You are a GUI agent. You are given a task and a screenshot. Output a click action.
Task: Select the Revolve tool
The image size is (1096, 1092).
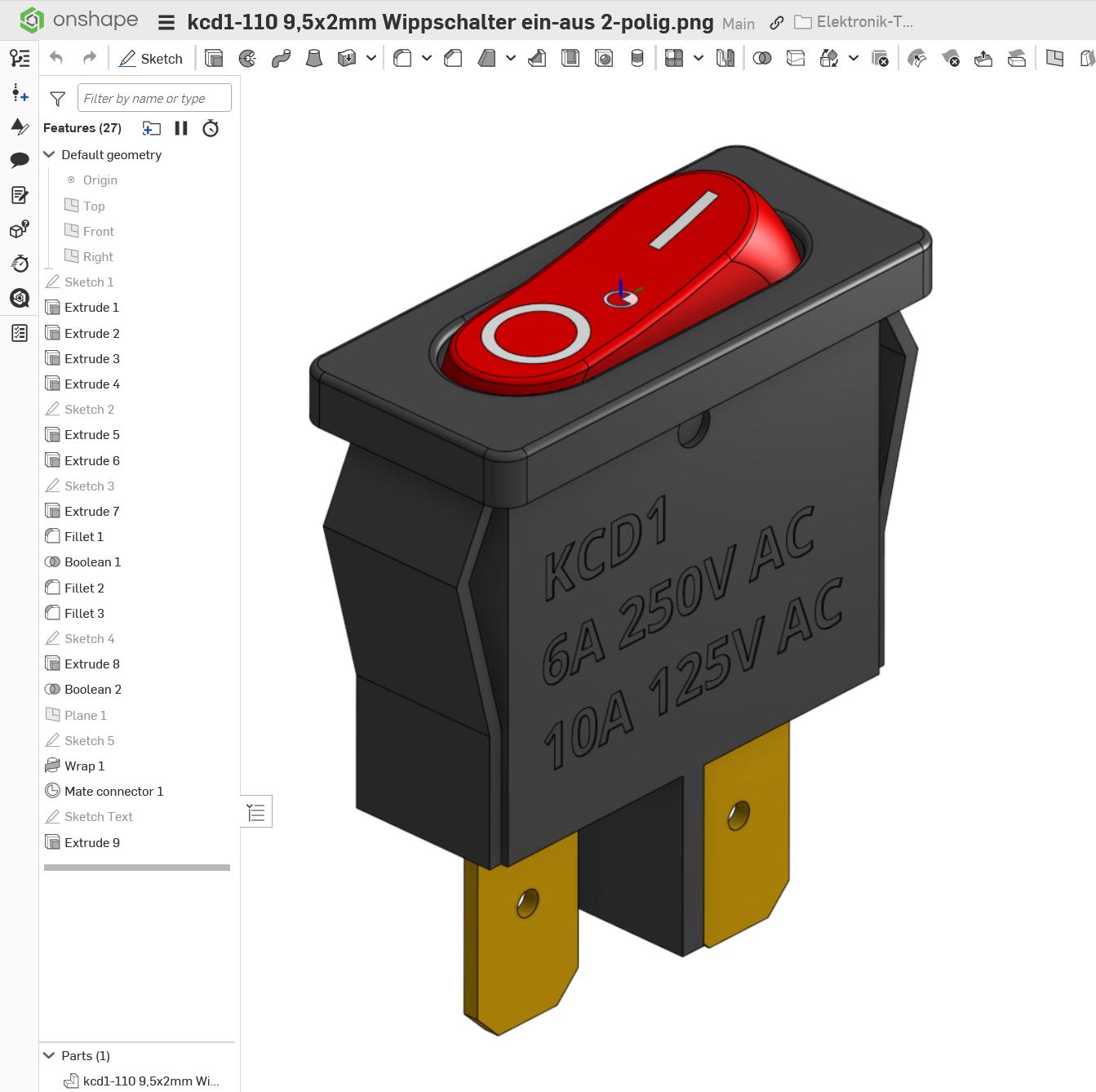[247, 58]
